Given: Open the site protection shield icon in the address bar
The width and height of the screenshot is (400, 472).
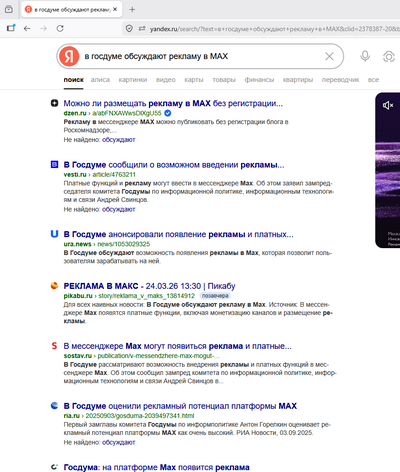Looking at the screenshot, I should point(129,29).
